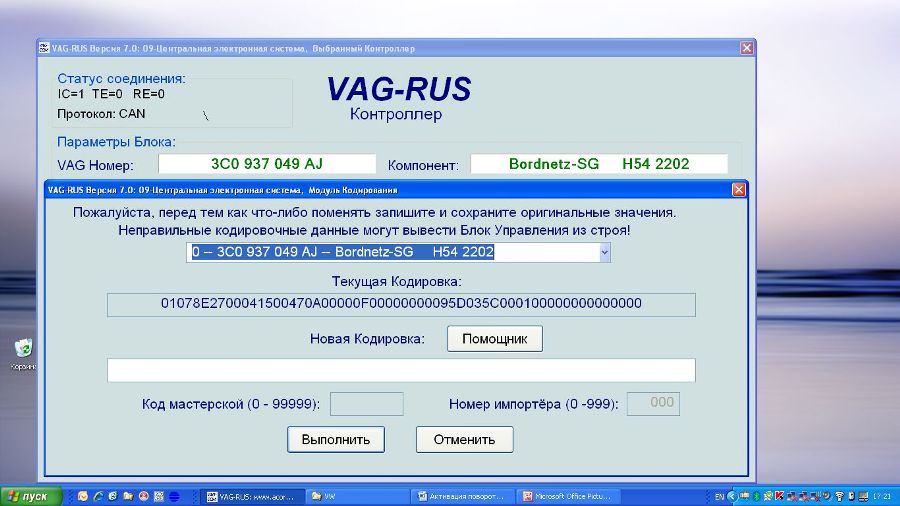Click the EN language indicator in taskbar

pyautogui.click(x=719, y=496)
